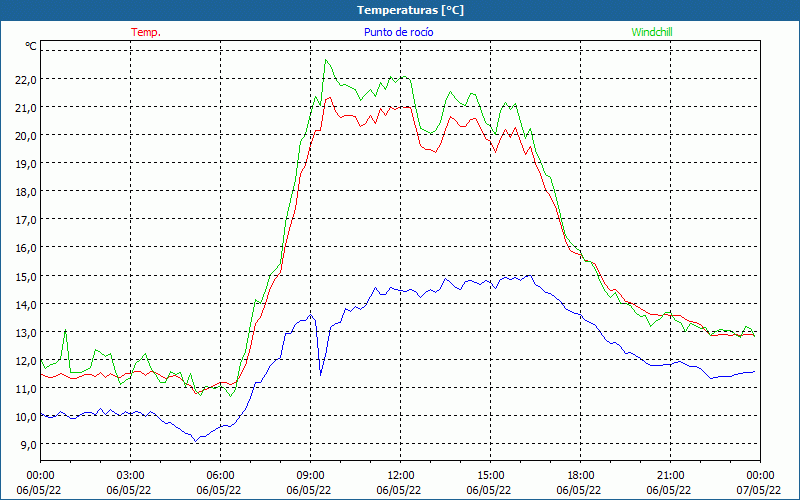800x500 pixels.
Task: Select the green 'Windchill' legend label
Action: 652,32
